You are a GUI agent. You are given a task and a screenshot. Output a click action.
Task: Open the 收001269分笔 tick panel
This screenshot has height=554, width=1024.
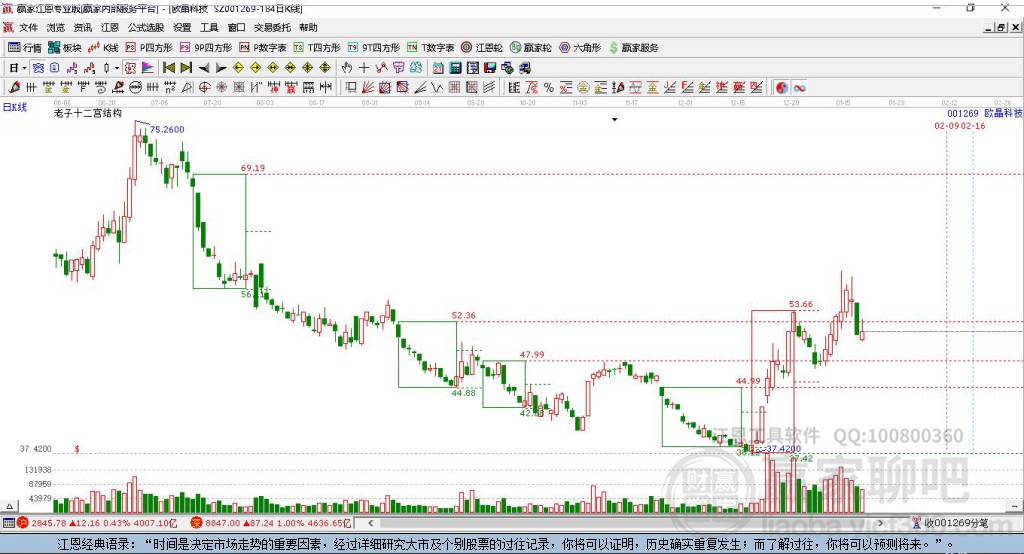point(951,523)
